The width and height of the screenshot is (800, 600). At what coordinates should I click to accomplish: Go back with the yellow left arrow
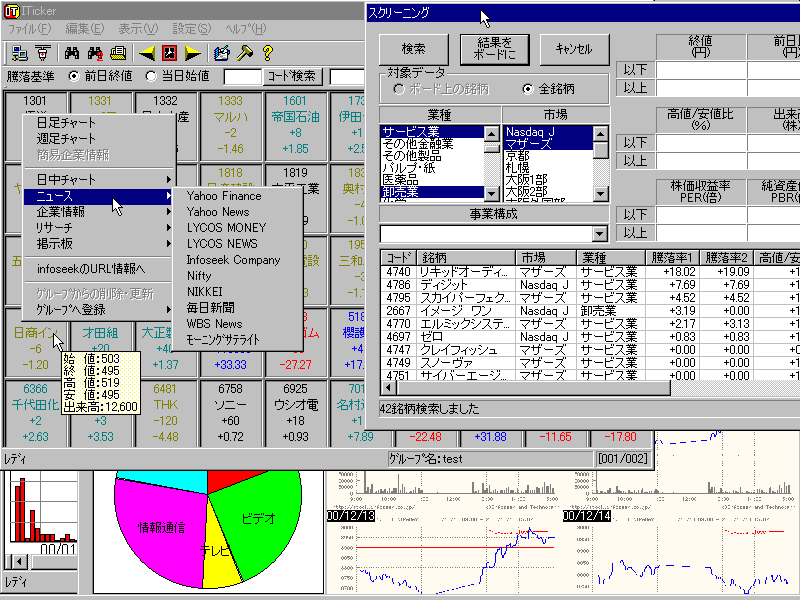(147, 53)
